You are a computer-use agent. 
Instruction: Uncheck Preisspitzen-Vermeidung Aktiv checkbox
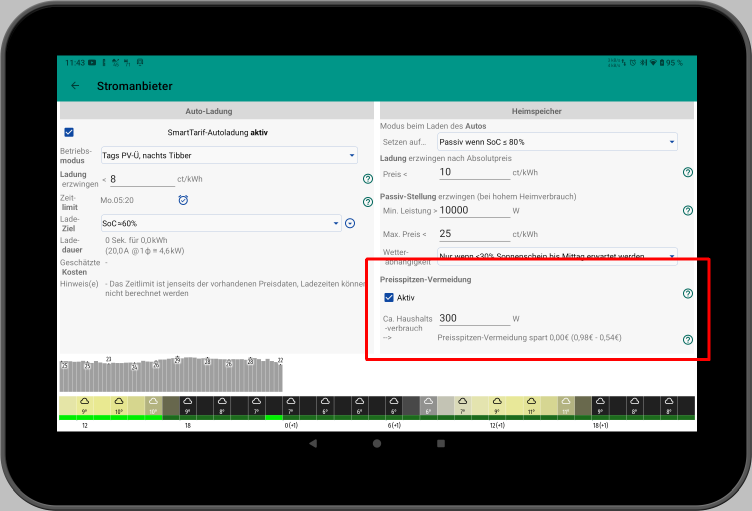click(389, 297)
